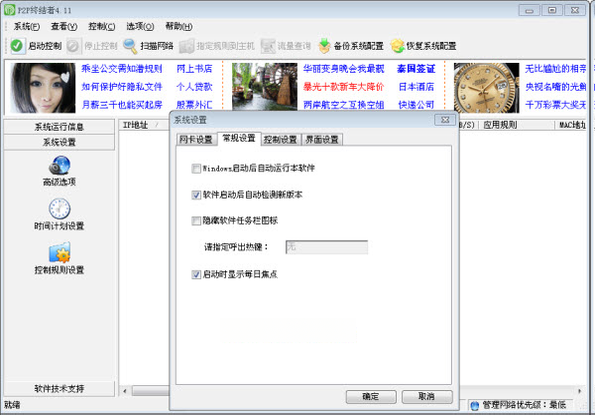Image resolution: width=595 pixels, height=415 pixels.
Task: Click the P2P终结者 title bar app icon
Action: tap(9, 10)
